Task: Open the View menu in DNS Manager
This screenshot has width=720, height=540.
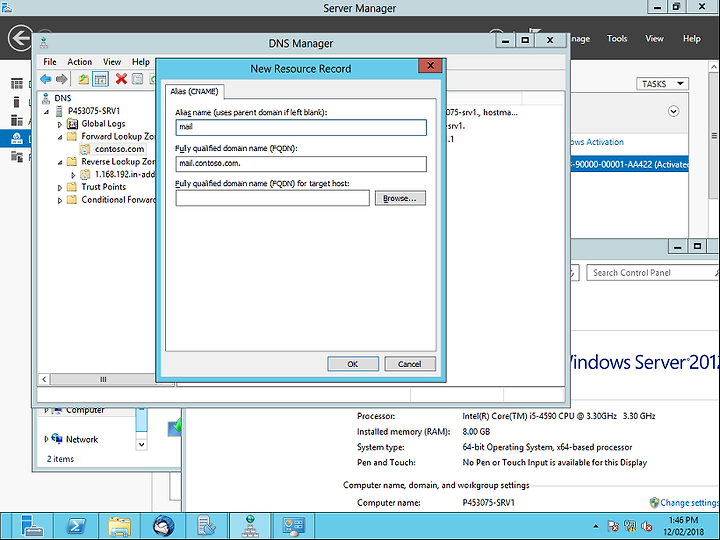Action: point(112,62)
